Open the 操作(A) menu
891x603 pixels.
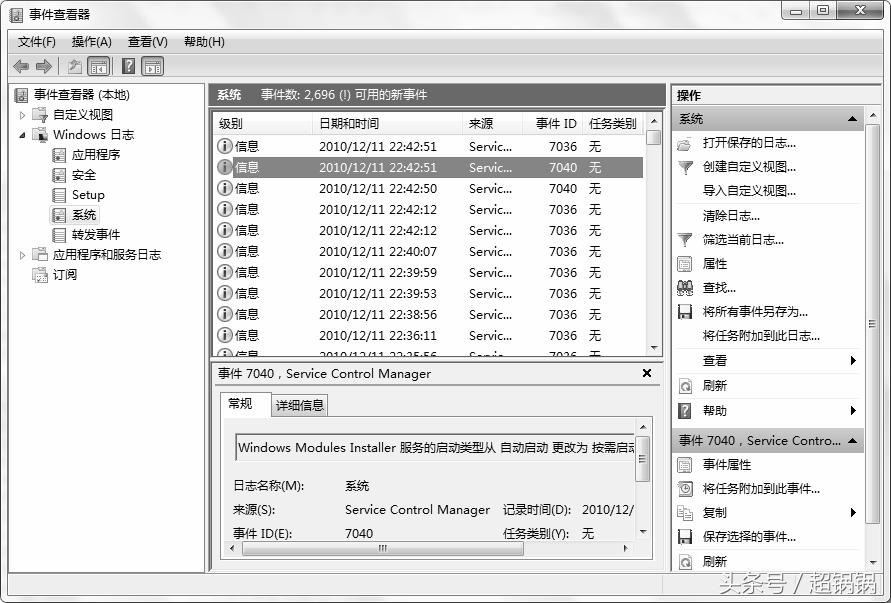[93, 41]
